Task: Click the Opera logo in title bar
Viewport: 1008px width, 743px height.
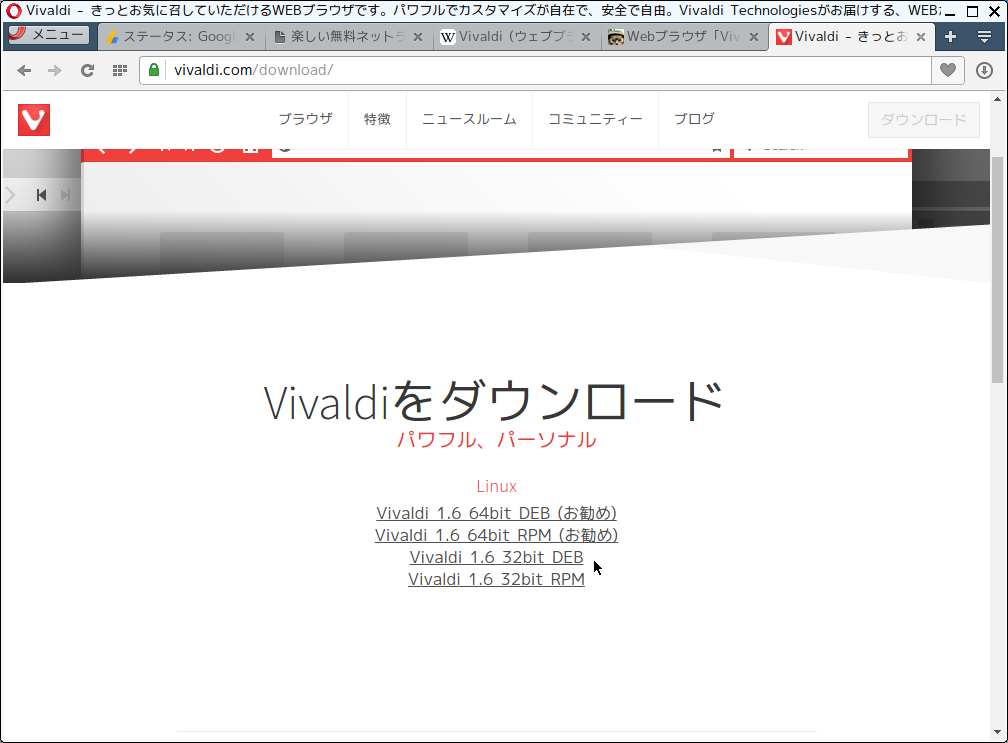Action: pyautogui.click(x=14, y=11)
